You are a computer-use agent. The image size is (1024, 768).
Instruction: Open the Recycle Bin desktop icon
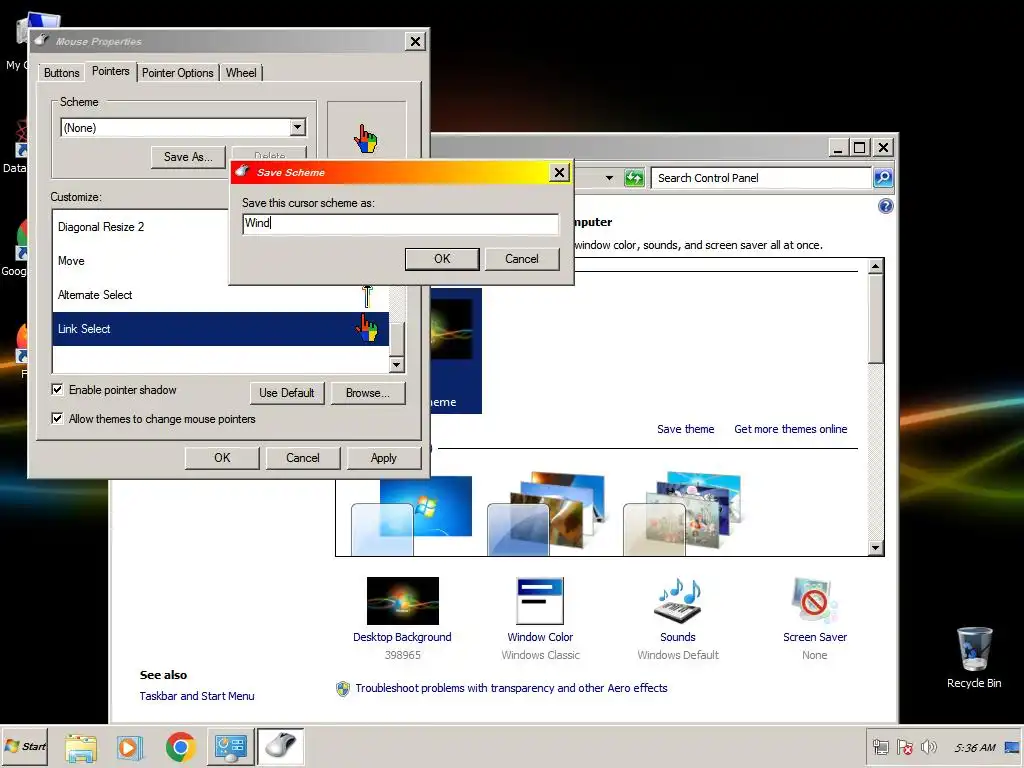click(974, 658)
